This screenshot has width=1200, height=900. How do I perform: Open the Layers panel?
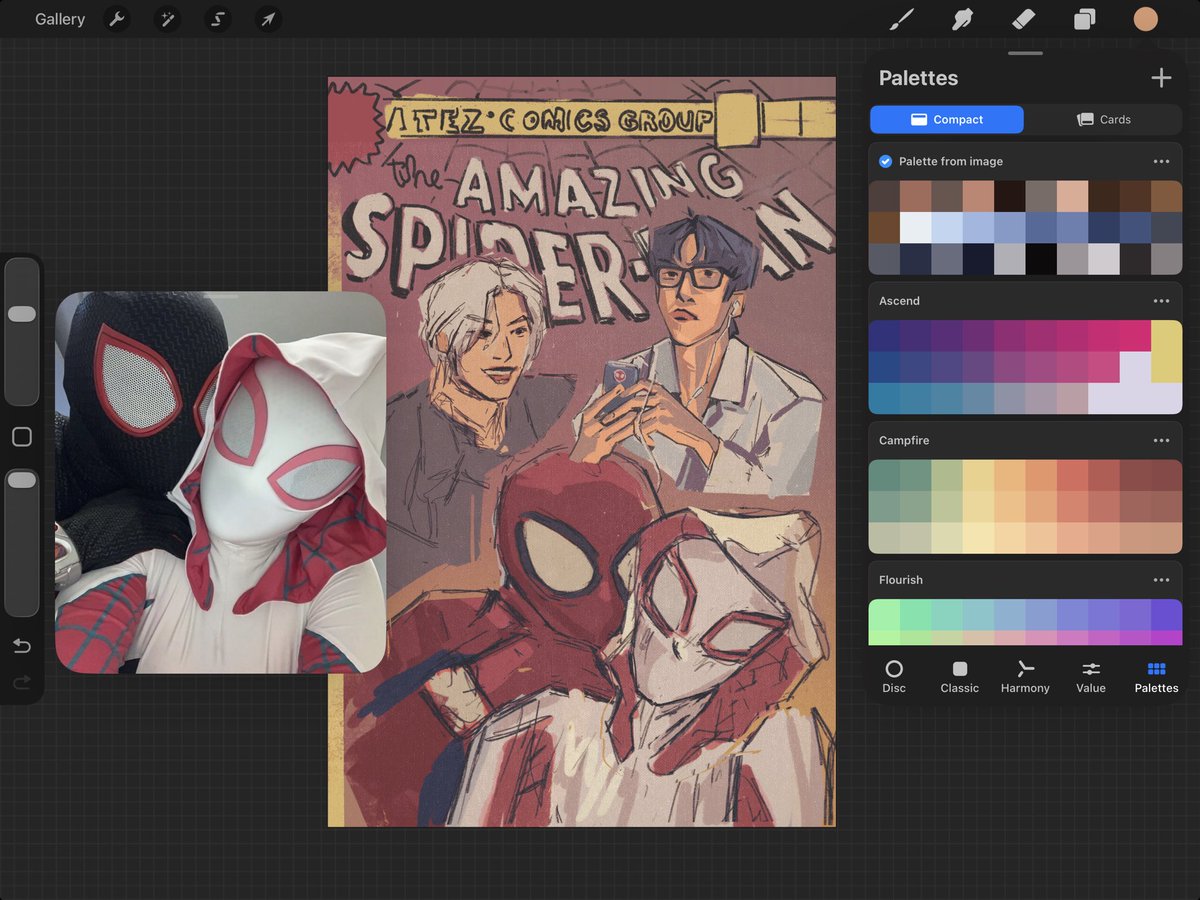1085,19
